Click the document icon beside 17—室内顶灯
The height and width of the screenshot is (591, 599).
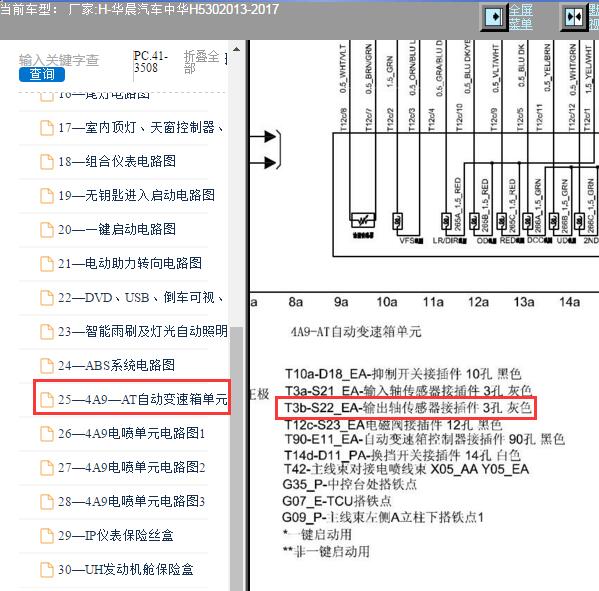[x=47, y=128]
